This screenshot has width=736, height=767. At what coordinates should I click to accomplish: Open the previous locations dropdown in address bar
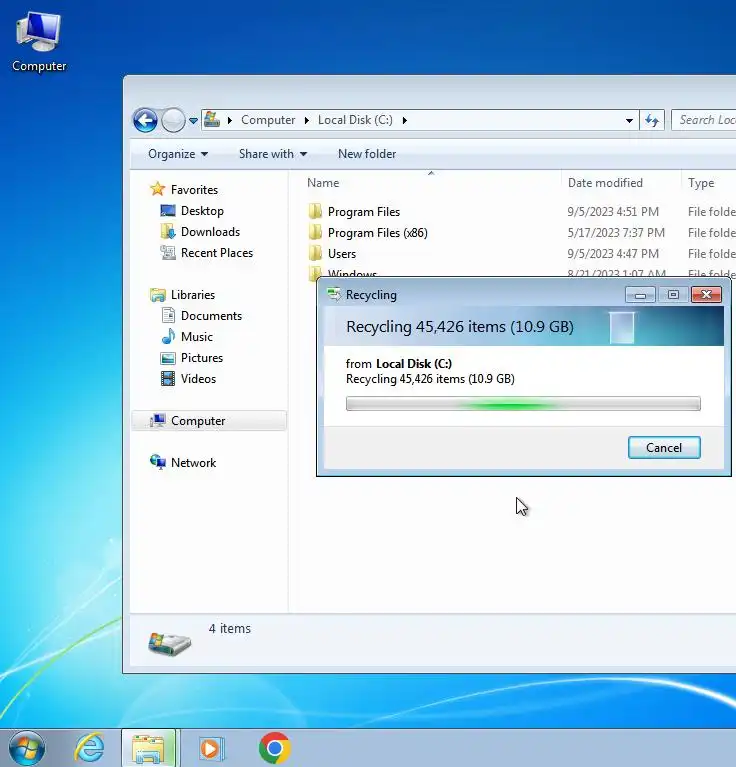[x=629, y=120]
